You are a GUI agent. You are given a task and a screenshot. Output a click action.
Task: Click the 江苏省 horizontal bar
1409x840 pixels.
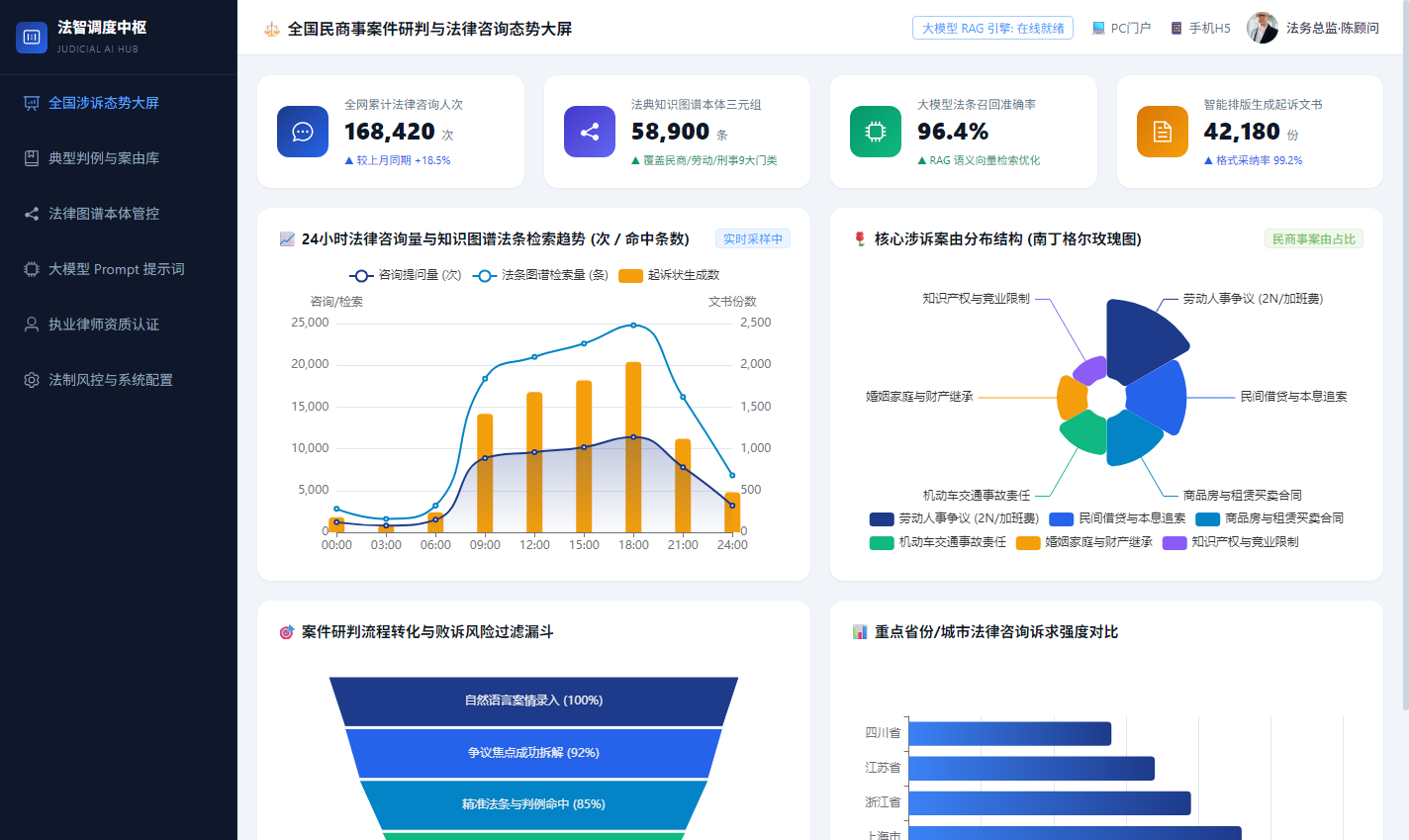click(1032, 769)
